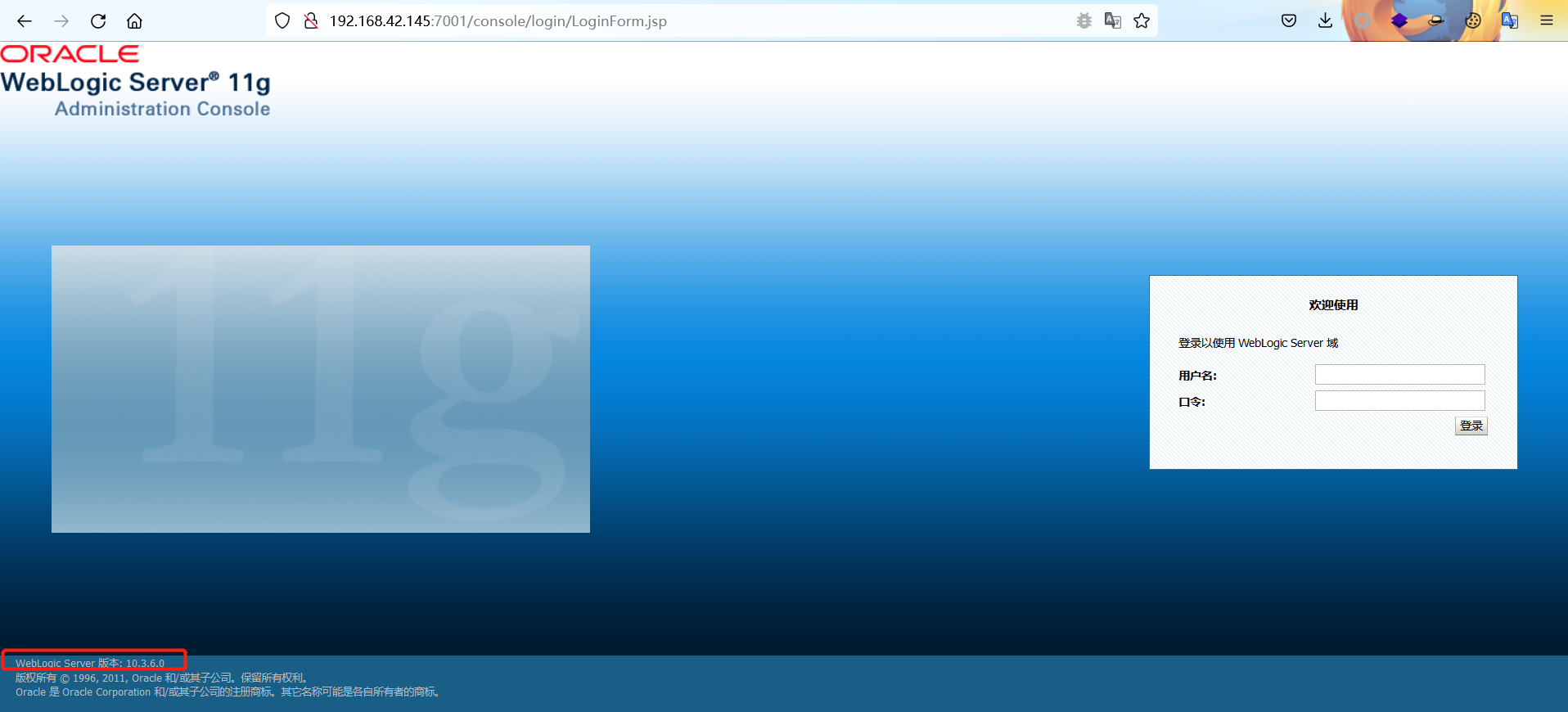The image size is (1568, 712).
Task: Open tracking protection shield icon
Action: pyautogui.click(x=282, y=21)
